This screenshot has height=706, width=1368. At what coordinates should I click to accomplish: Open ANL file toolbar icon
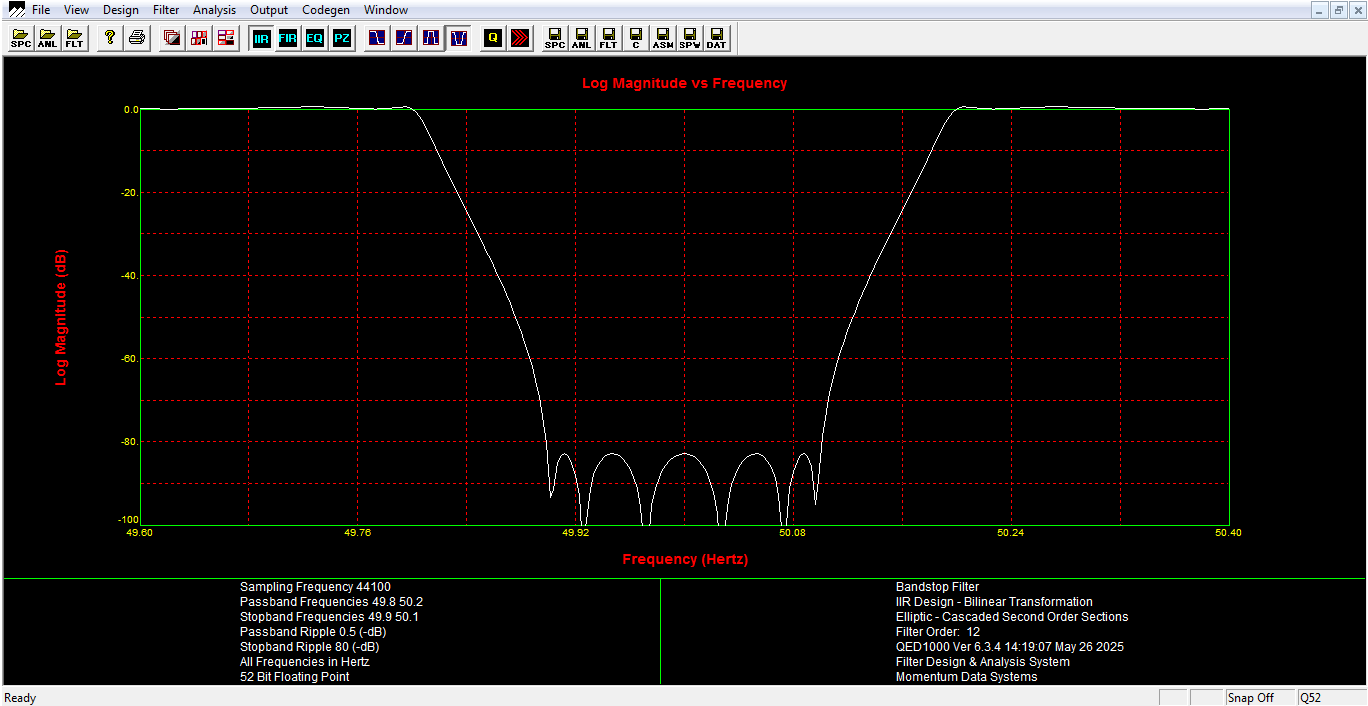tap(47, 39)
